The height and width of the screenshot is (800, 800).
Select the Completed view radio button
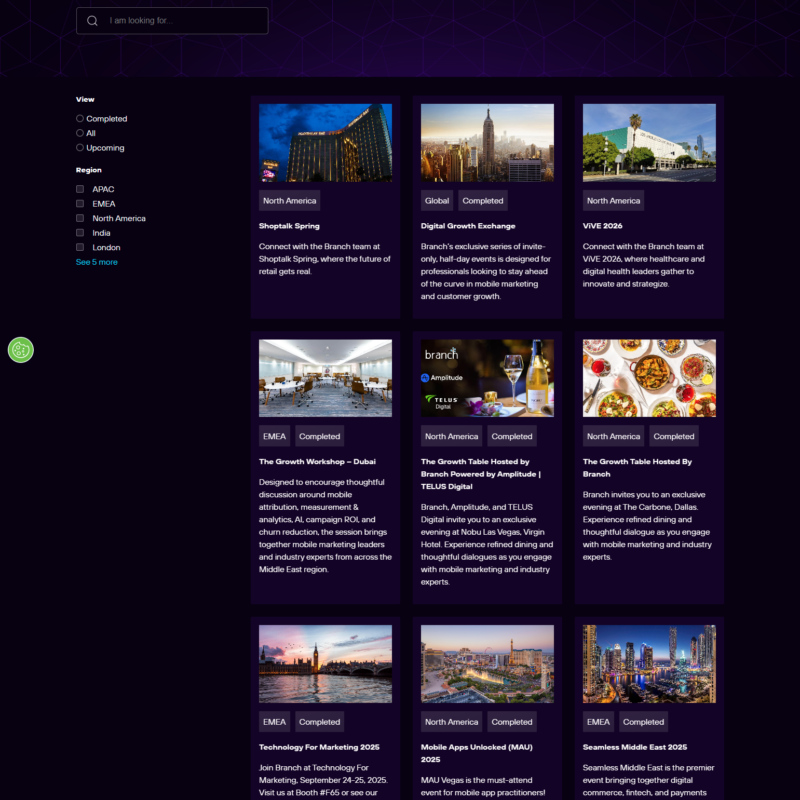(x=80, y=119)
